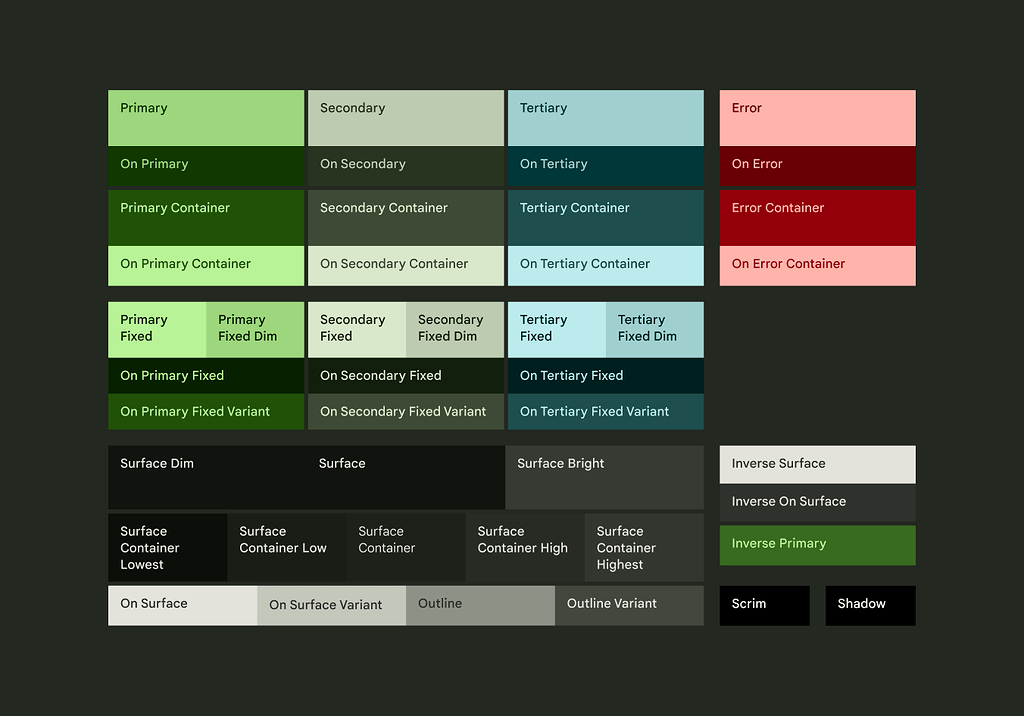1024x716 pixels.
Task: Select the On Primary swatch
Action: point(205,164)
